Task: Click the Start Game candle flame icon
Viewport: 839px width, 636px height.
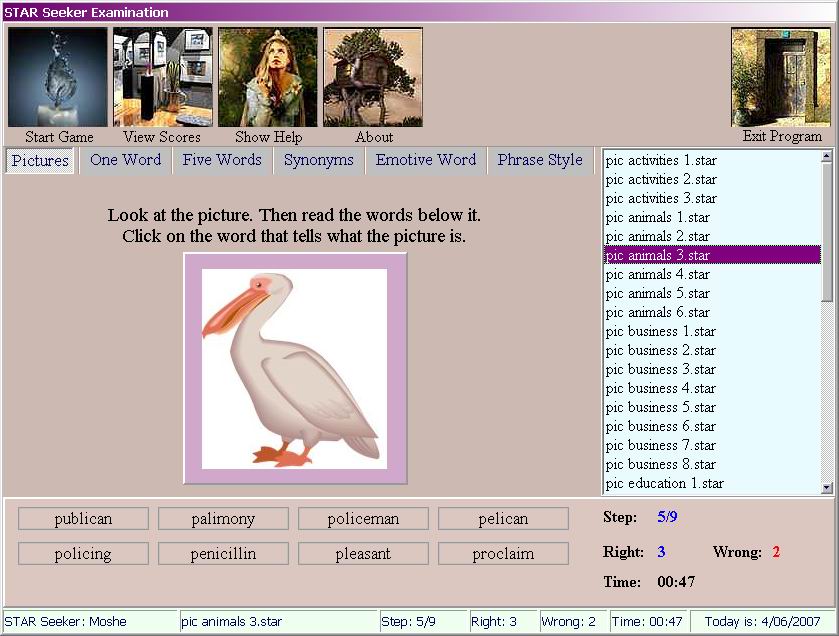Action: click(58, 77)
